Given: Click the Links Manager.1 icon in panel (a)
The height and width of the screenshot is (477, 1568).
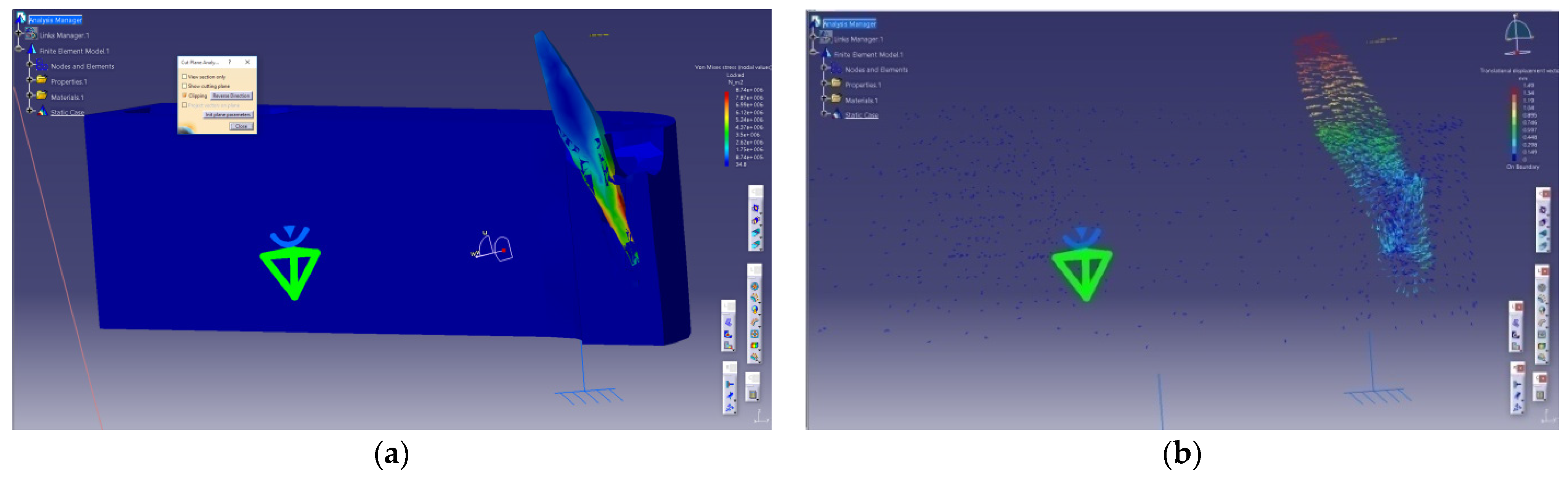Looking at the screenshot, I should click(x=32, y=34).
